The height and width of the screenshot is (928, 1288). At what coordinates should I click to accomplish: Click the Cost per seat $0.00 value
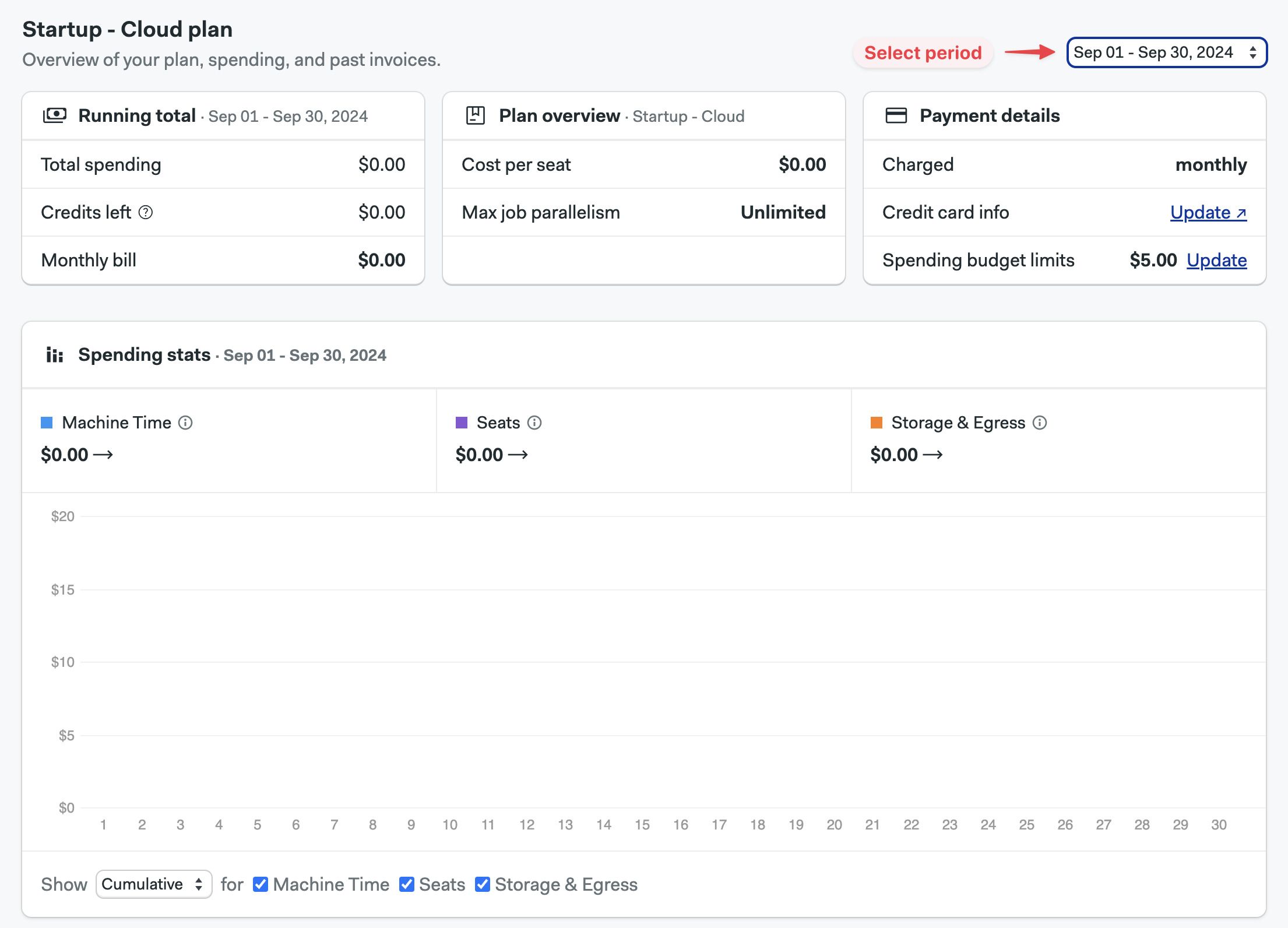pos(803,165)
